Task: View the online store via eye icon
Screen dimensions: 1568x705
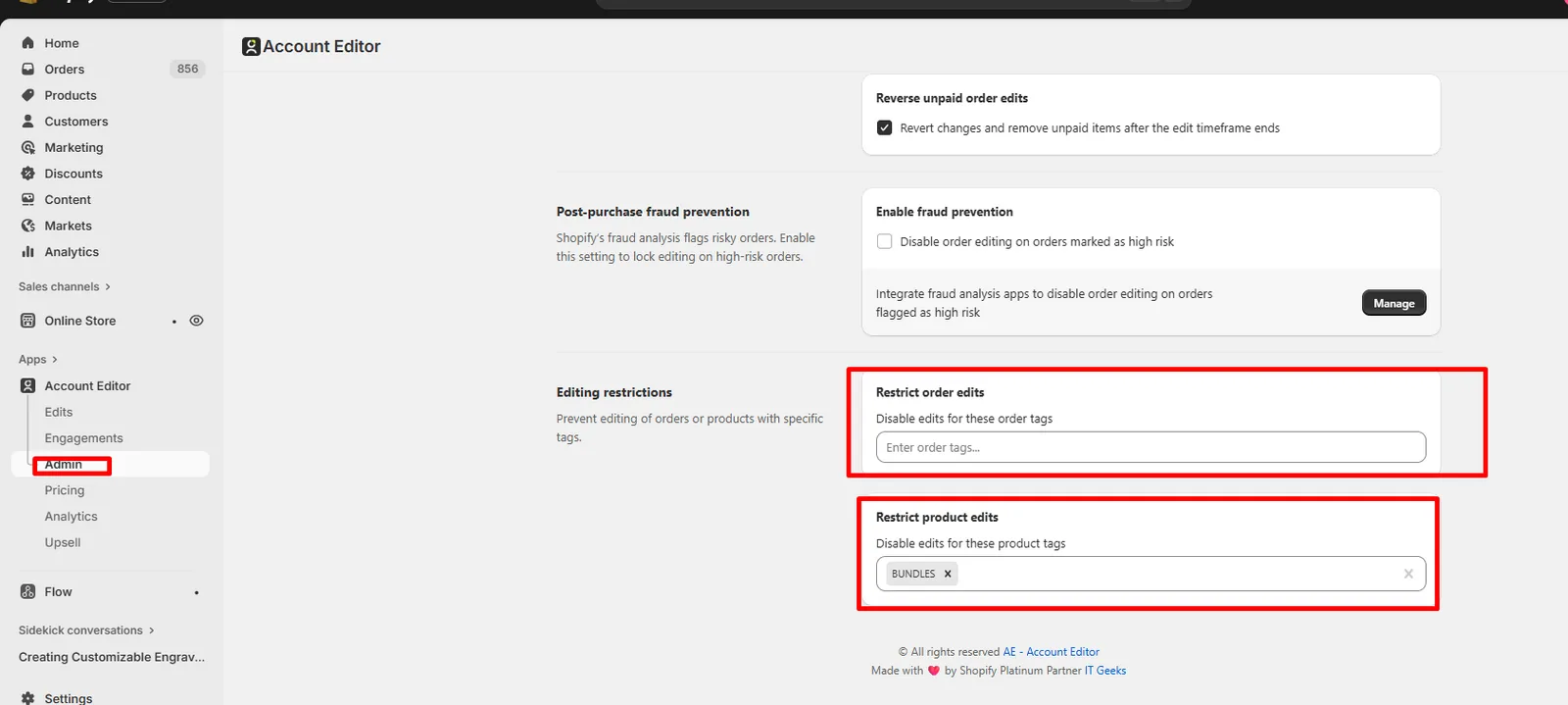Action: [196, 321]
